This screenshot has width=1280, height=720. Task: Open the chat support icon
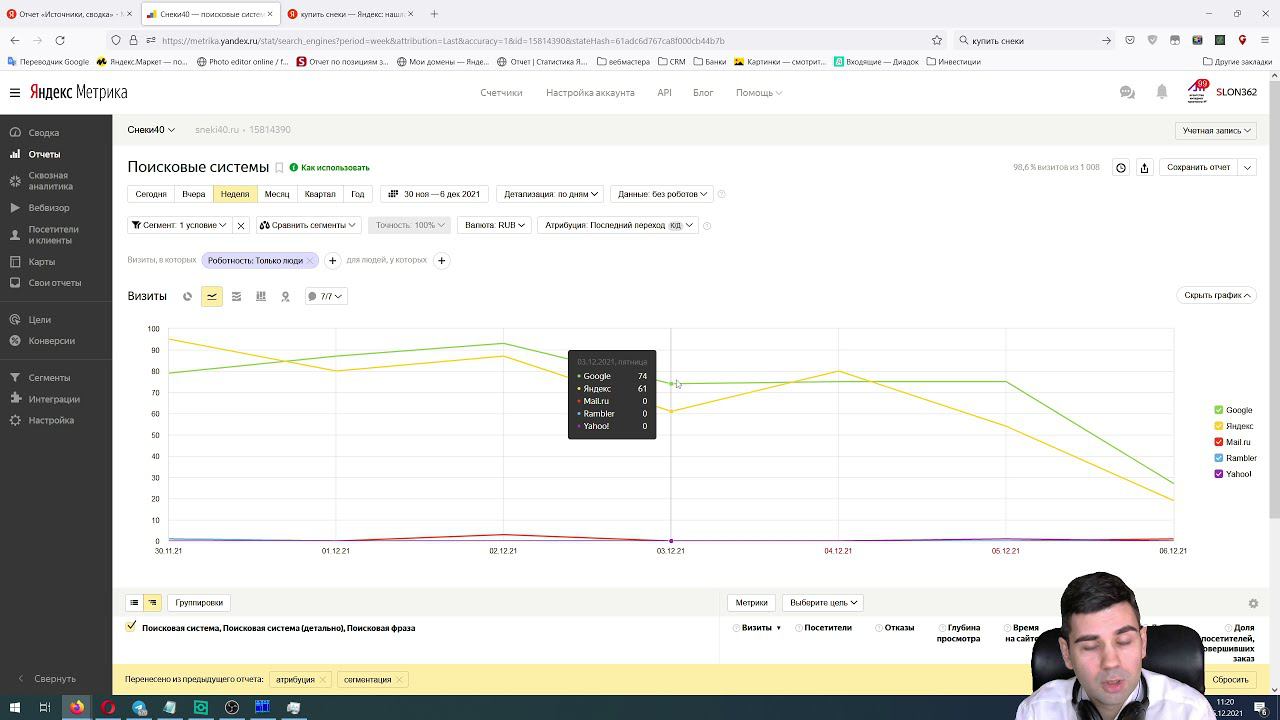1127,92
